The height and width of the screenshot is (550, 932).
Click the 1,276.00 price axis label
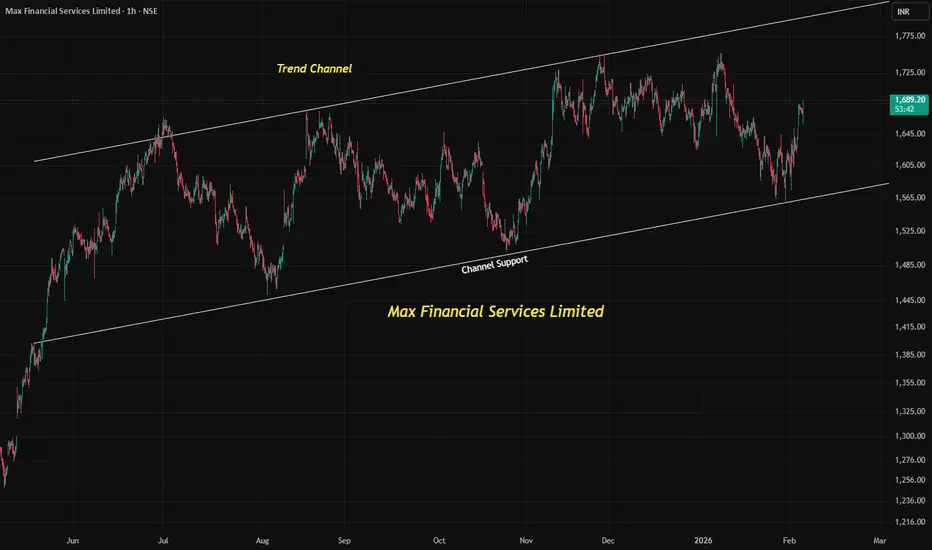point(910,460)
